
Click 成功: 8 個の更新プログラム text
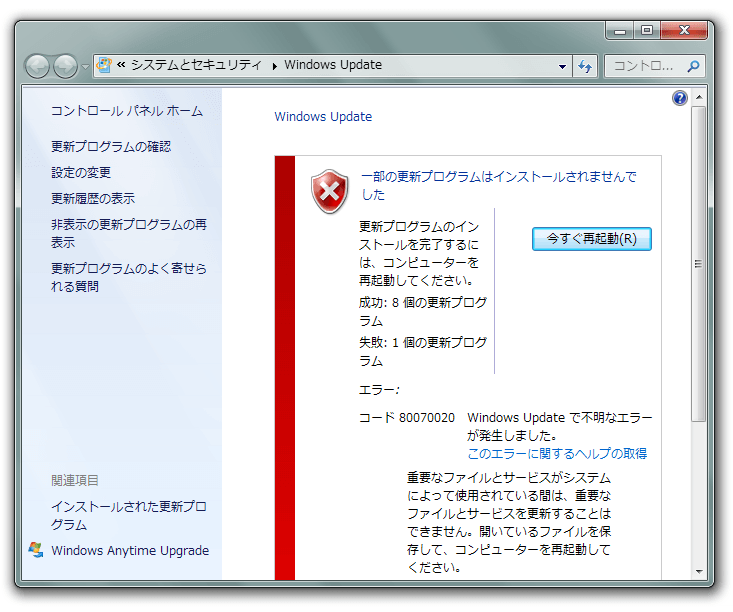coord(423,312)
